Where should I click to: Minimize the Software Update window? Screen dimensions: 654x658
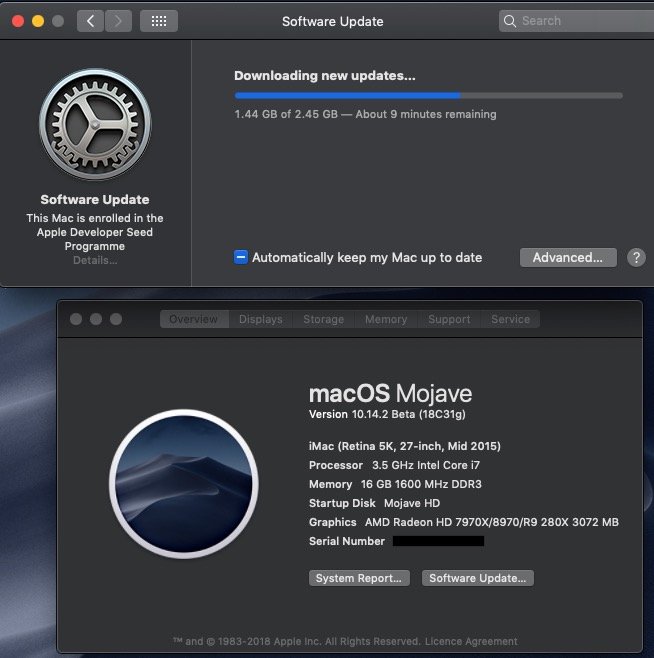tap(38, 21)
